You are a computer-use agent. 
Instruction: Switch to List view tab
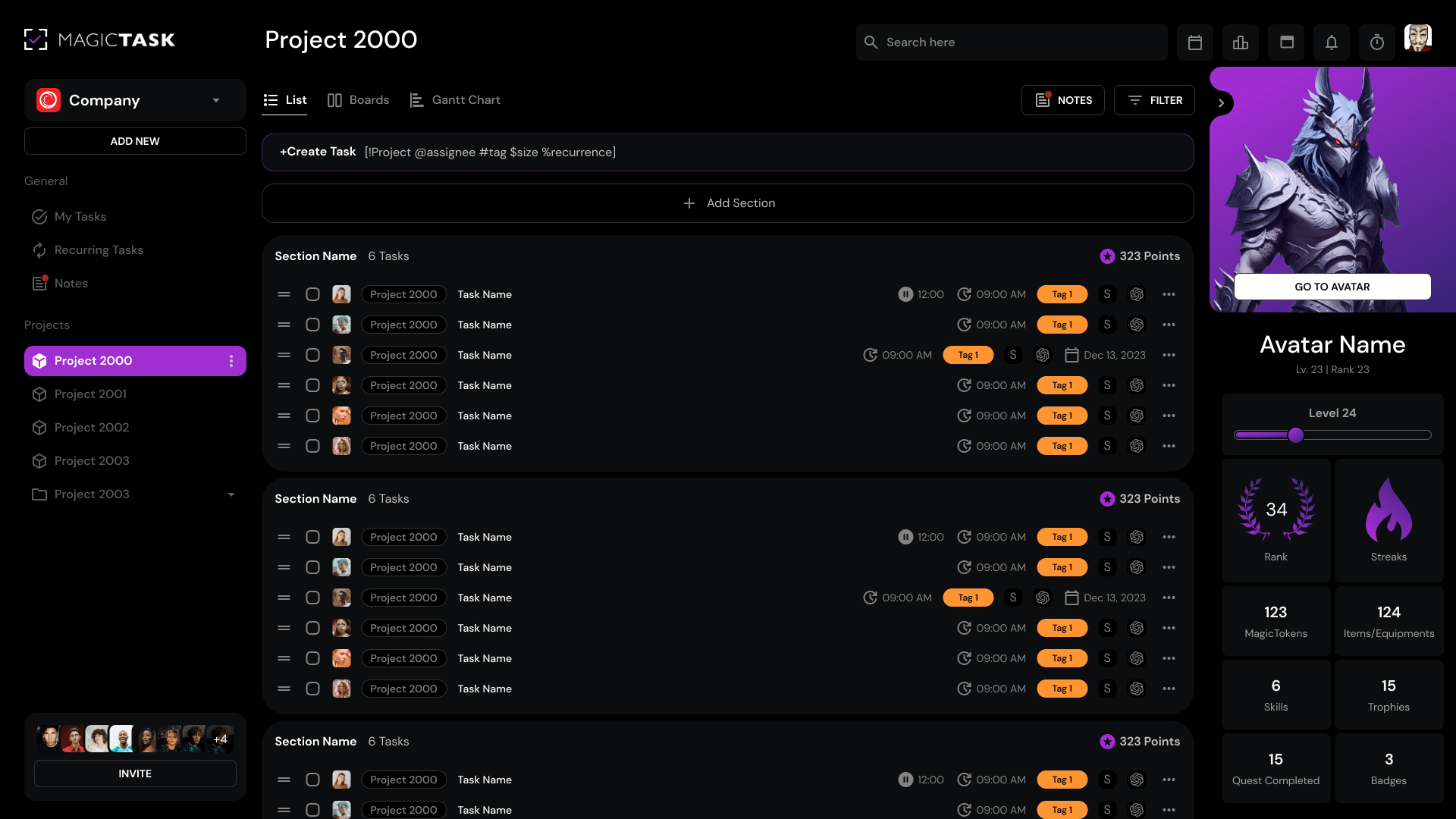click(x=295, y=99)
